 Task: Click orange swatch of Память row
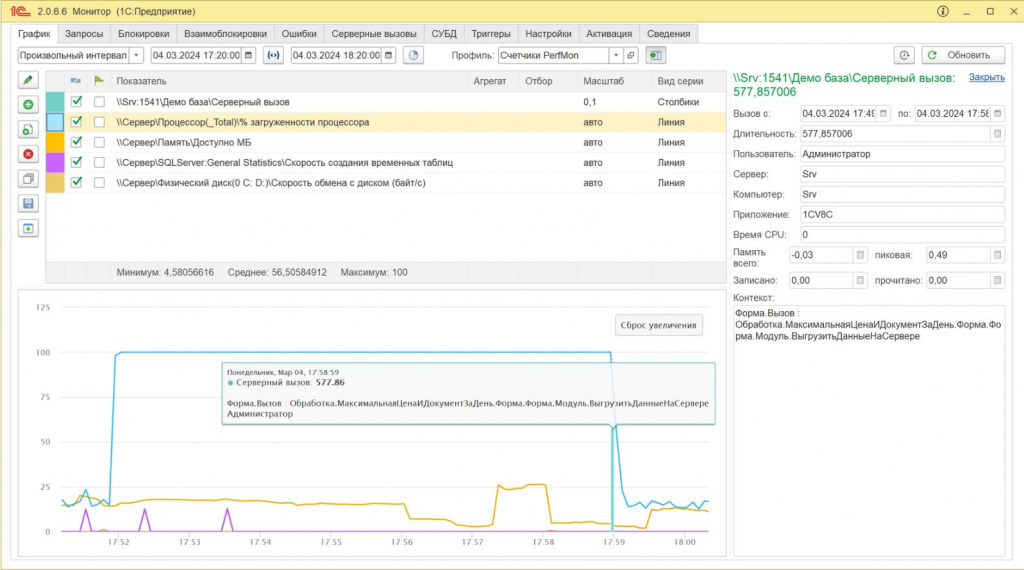coord(55,142)
